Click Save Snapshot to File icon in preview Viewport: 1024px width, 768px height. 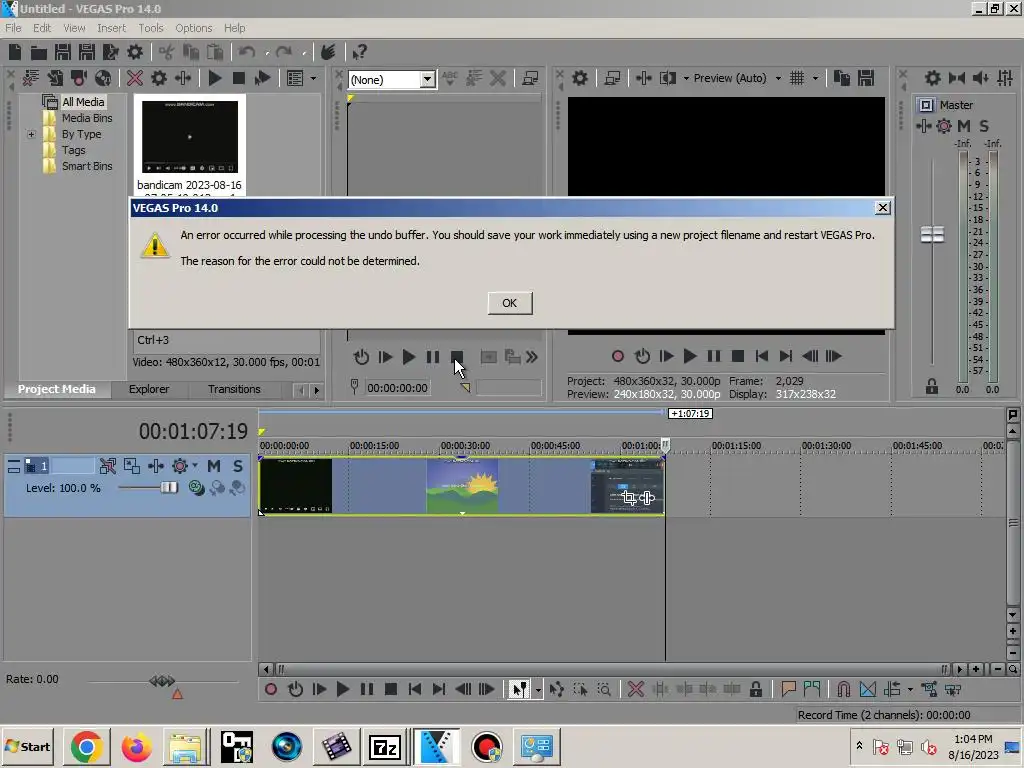tap(866, 78)
